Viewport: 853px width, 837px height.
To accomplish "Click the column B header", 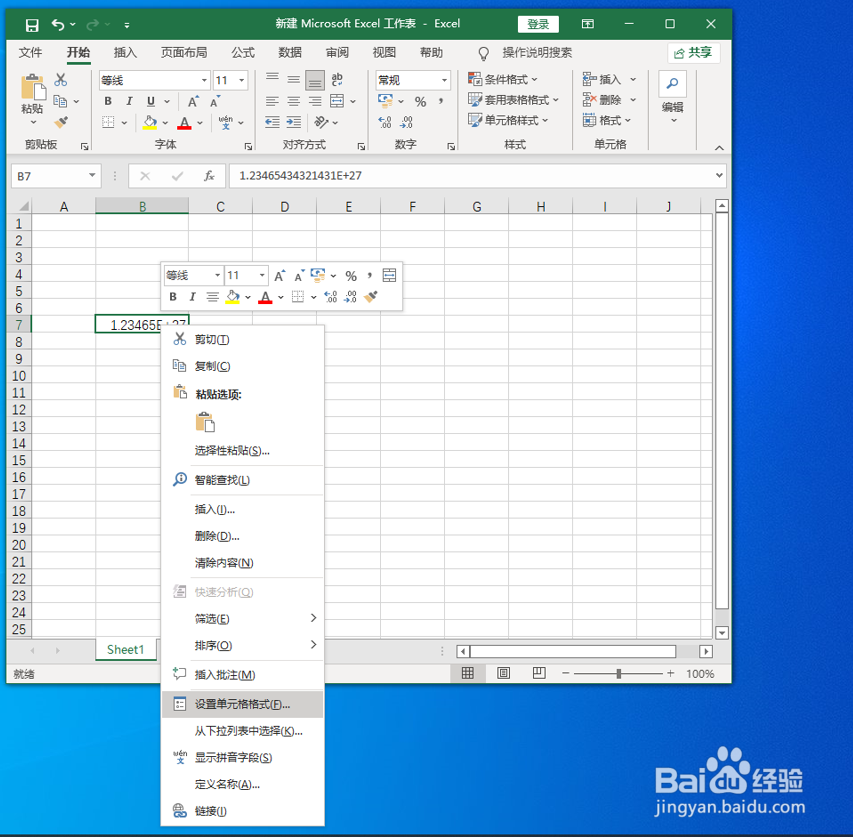I will [142, 207].
